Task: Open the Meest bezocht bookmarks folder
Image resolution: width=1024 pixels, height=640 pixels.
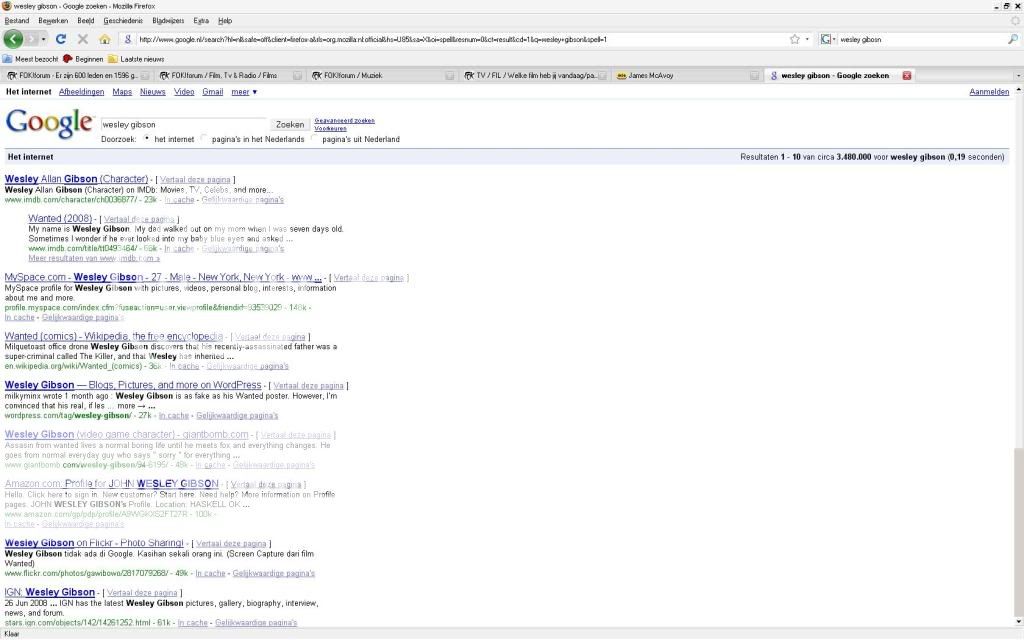Action: point(31,59)
